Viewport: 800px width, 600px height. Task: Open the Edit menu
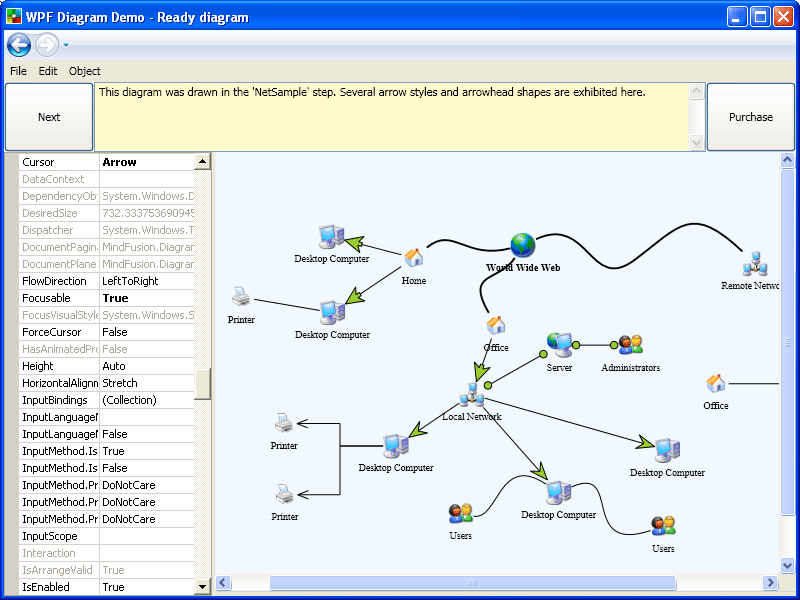point(48,71)
